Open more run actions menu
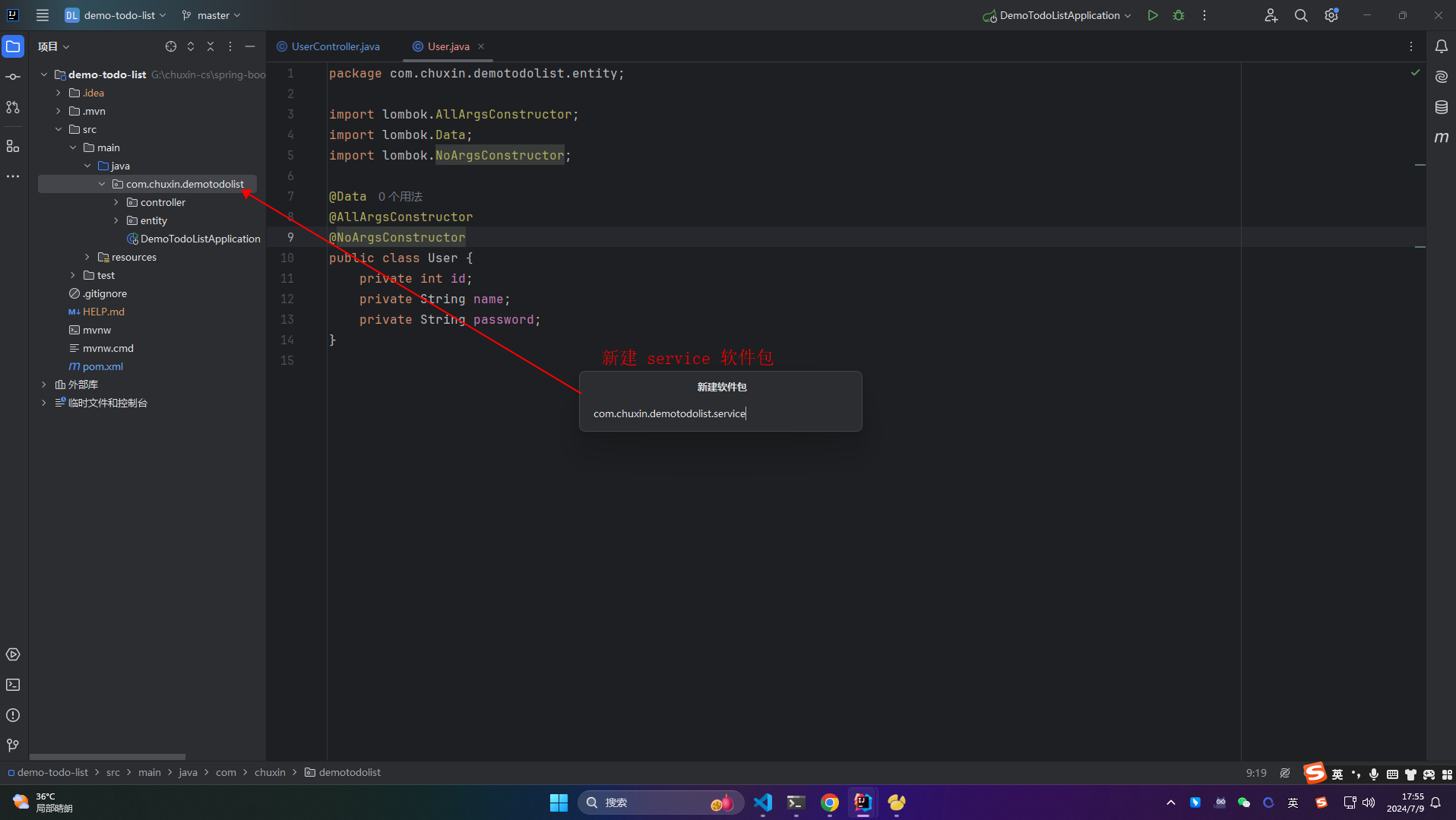Screen dimensions: 1456x820 click(x=1204, y=15)
